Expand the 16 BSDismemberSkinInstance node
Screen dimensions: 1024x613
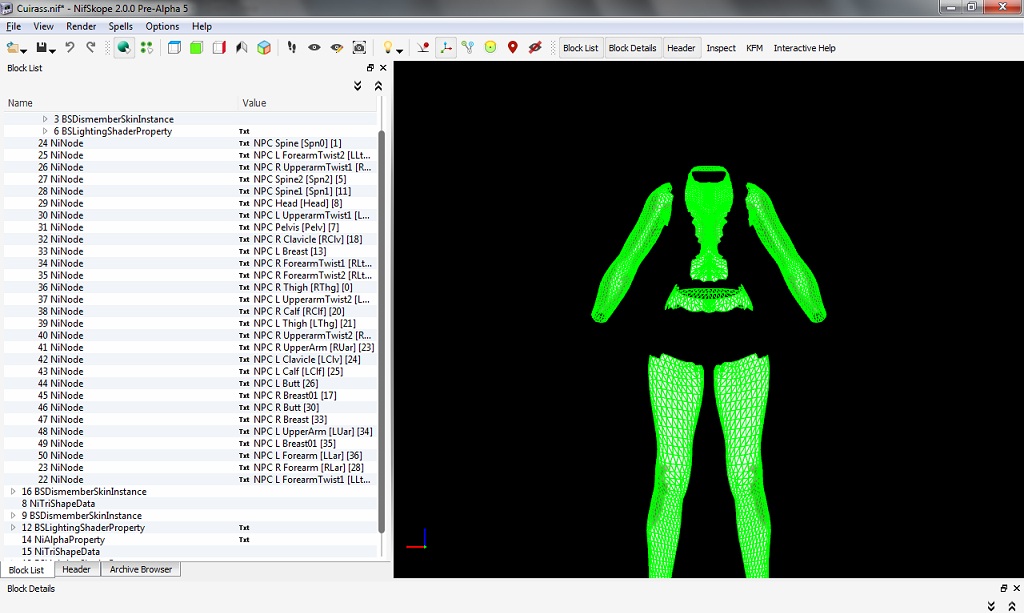click(x=13, y=492)
